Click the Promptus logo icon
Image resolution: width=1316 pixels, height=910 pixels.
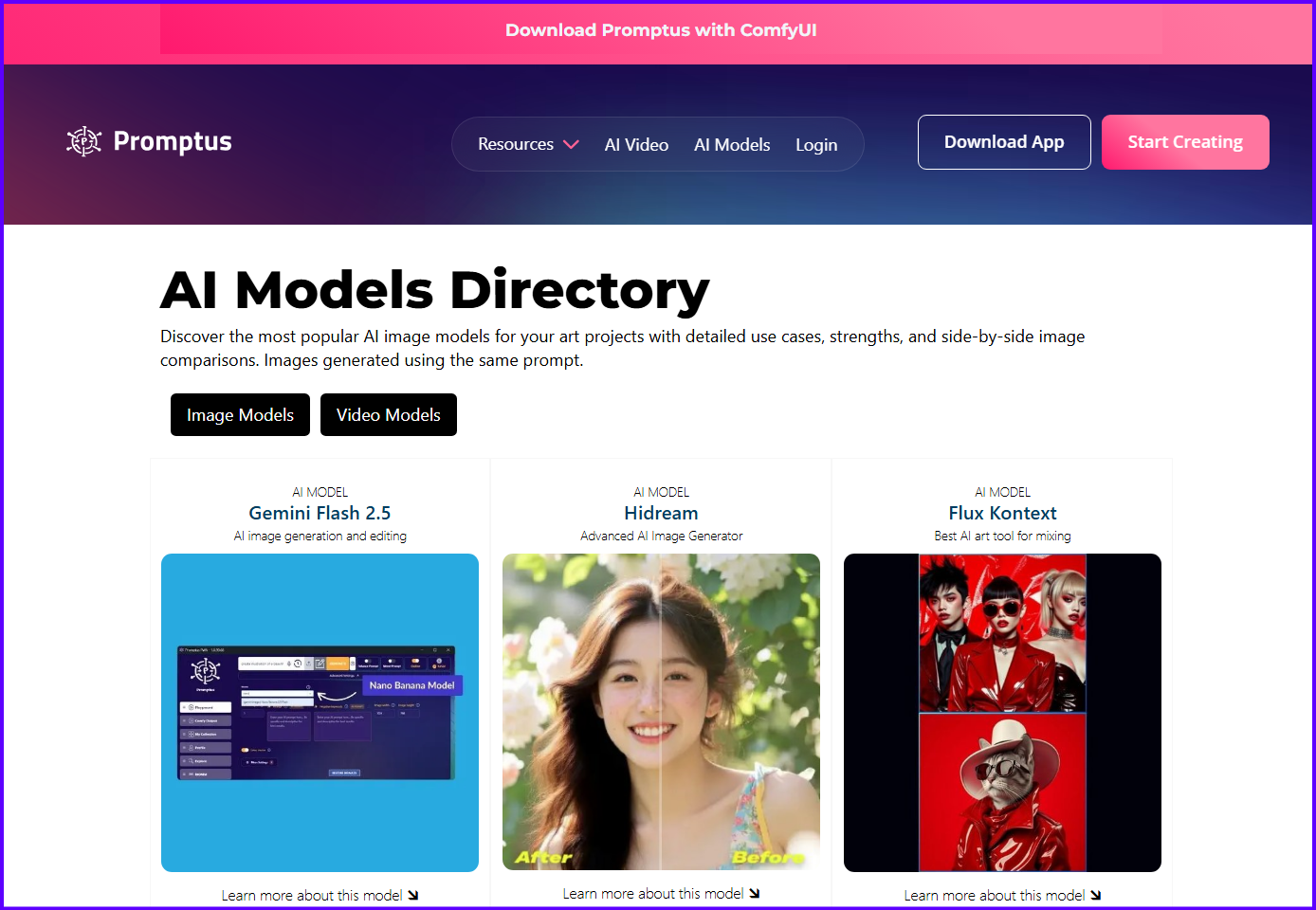coord(83,141)
